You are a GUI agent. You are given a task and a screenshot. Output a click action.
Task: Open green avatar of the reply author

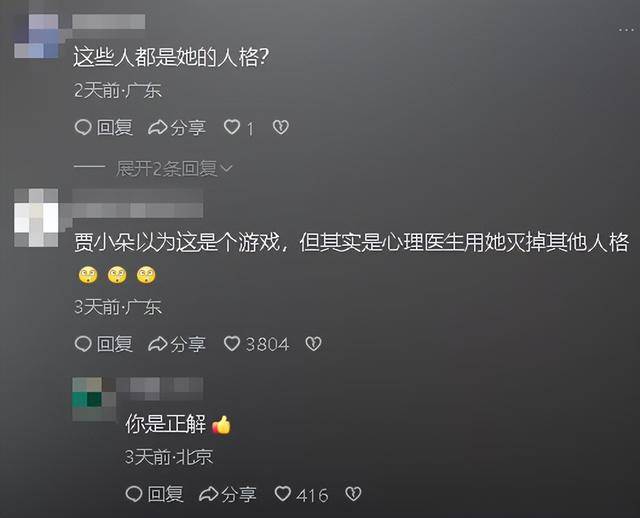(x=94, y=399)
